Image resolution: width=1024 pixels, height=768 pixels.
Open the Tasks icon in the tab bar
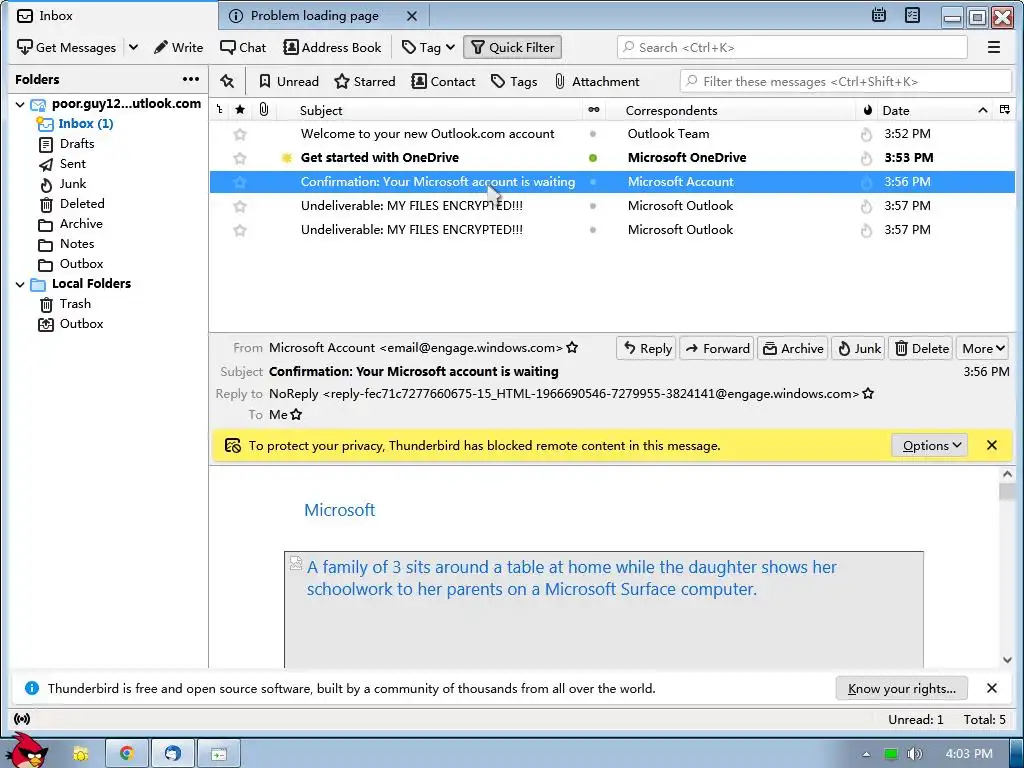coord(912,15)
